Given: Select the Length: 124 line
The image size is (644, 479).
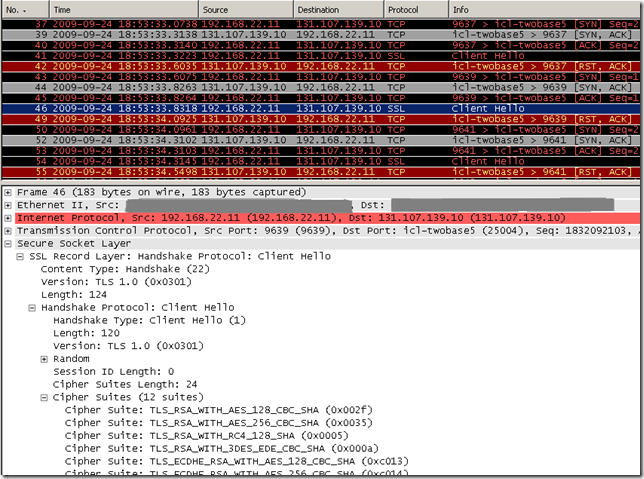Looking at the screenshot, I should click(74, 295).
